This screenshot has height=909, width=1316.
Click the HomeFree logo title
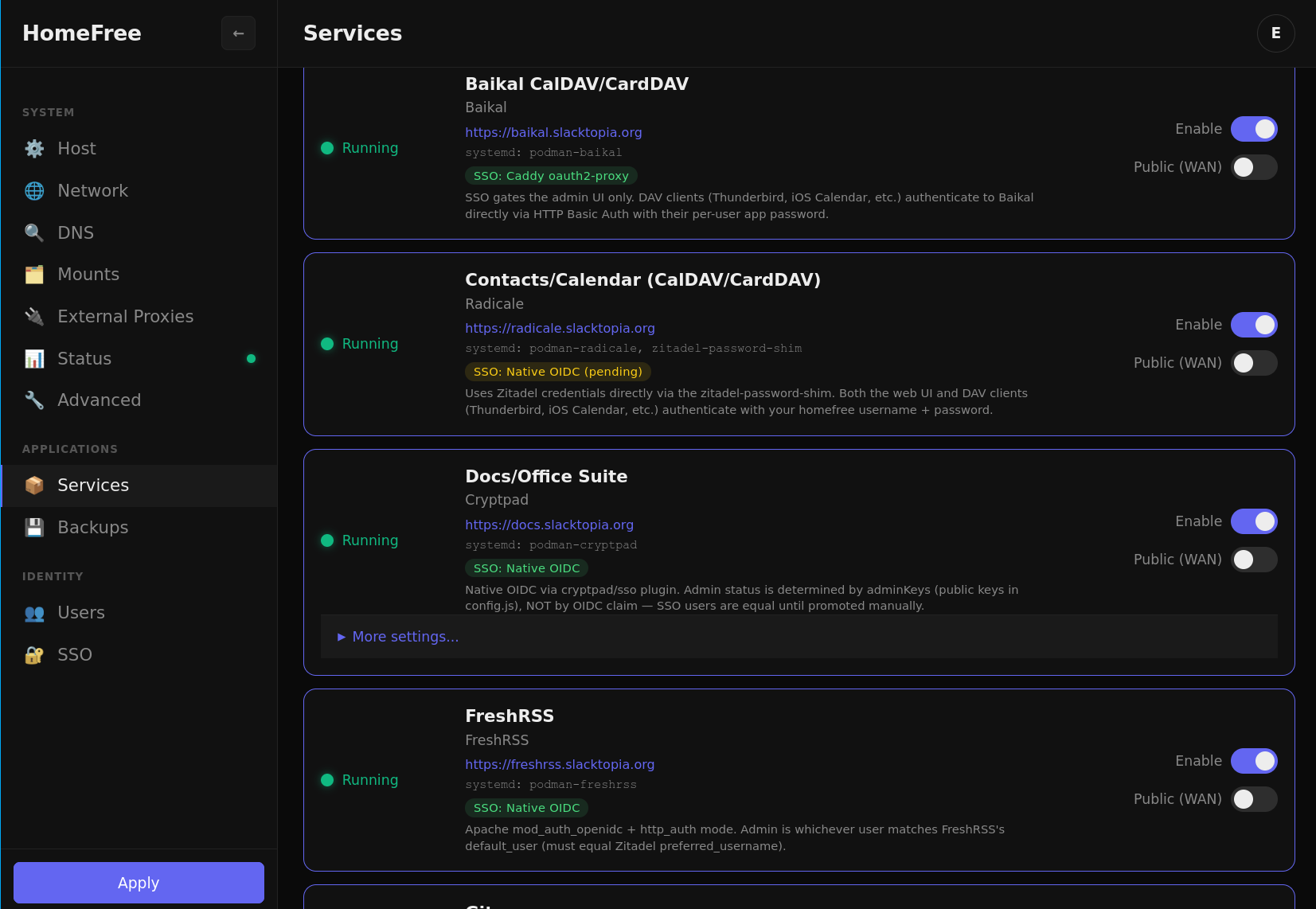pyautogui.click(x=82, y=33)
